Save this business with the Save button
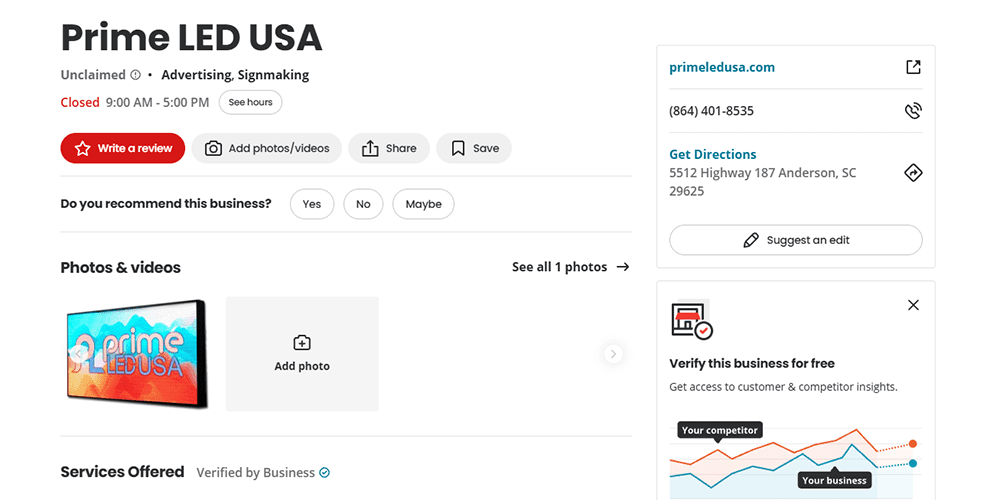Image resolution: width=1000 pixels, height=500 pixels. 474,149
